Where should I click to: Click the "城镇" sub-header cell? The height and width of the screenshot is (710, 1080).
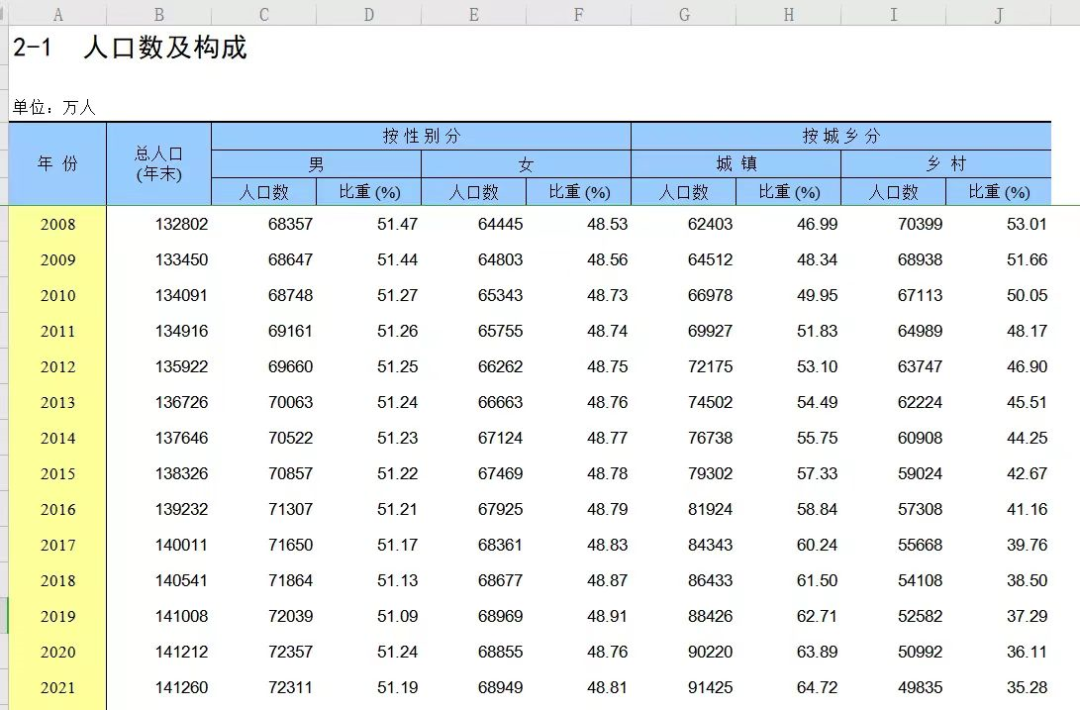pyautogui.click(x=736, y=164)
